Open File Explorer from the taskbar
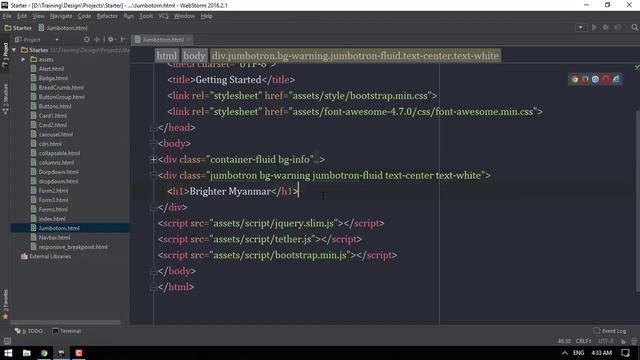The width and height of the screenshot is (640, 360). [x=27, y=353]
